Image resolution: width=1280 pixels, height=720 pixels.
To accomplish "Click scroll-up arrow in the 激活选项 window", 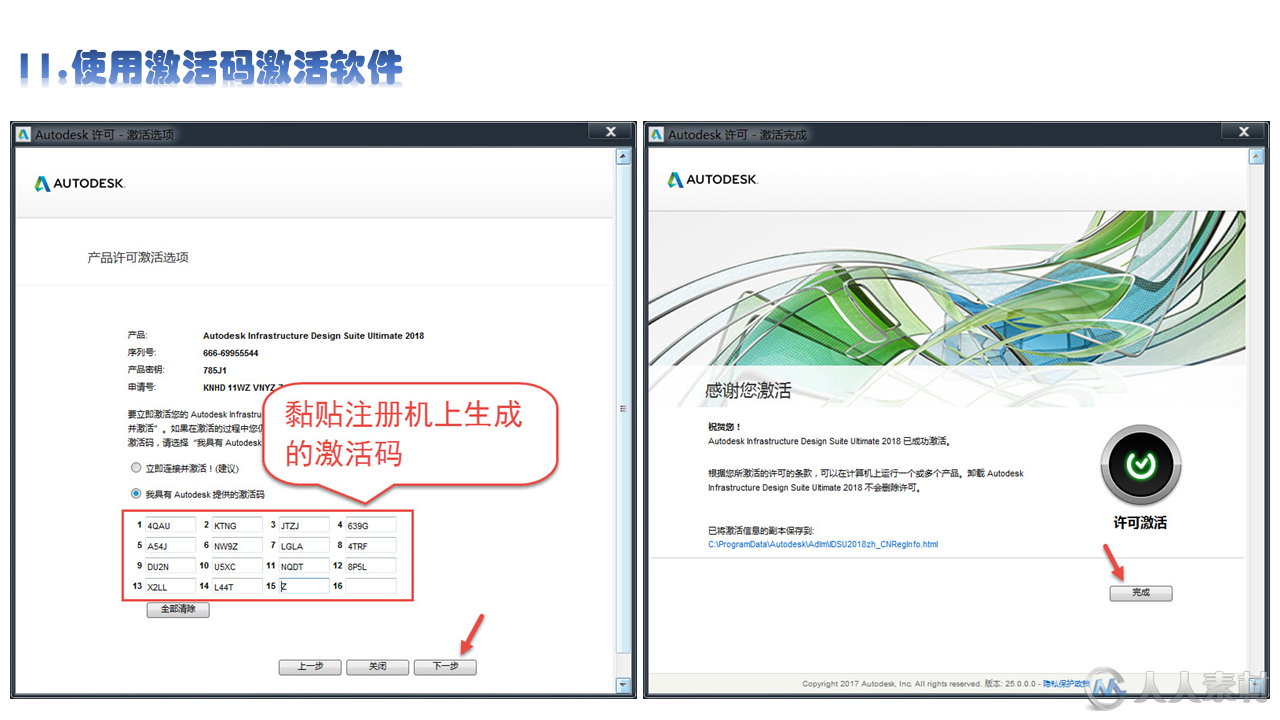I will pos(624,157).
